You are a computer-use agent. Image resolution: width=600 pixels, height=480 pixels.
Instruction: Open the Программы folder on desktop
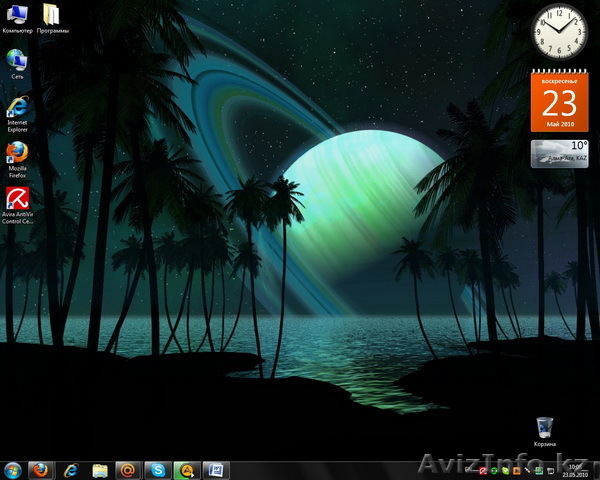coord(50,15)
